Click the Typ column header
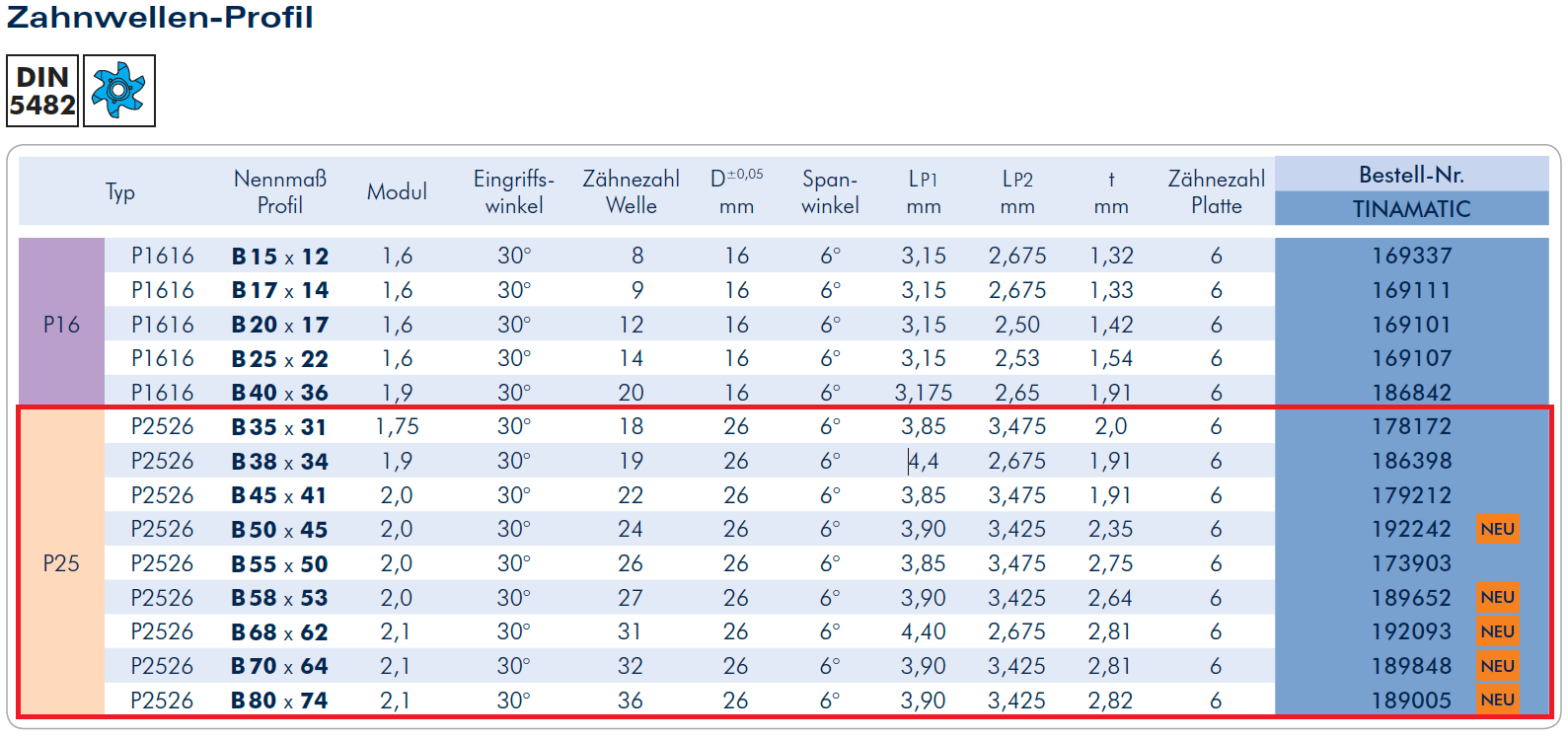This screenshot has height=739, width=1568. coord(120,192)
